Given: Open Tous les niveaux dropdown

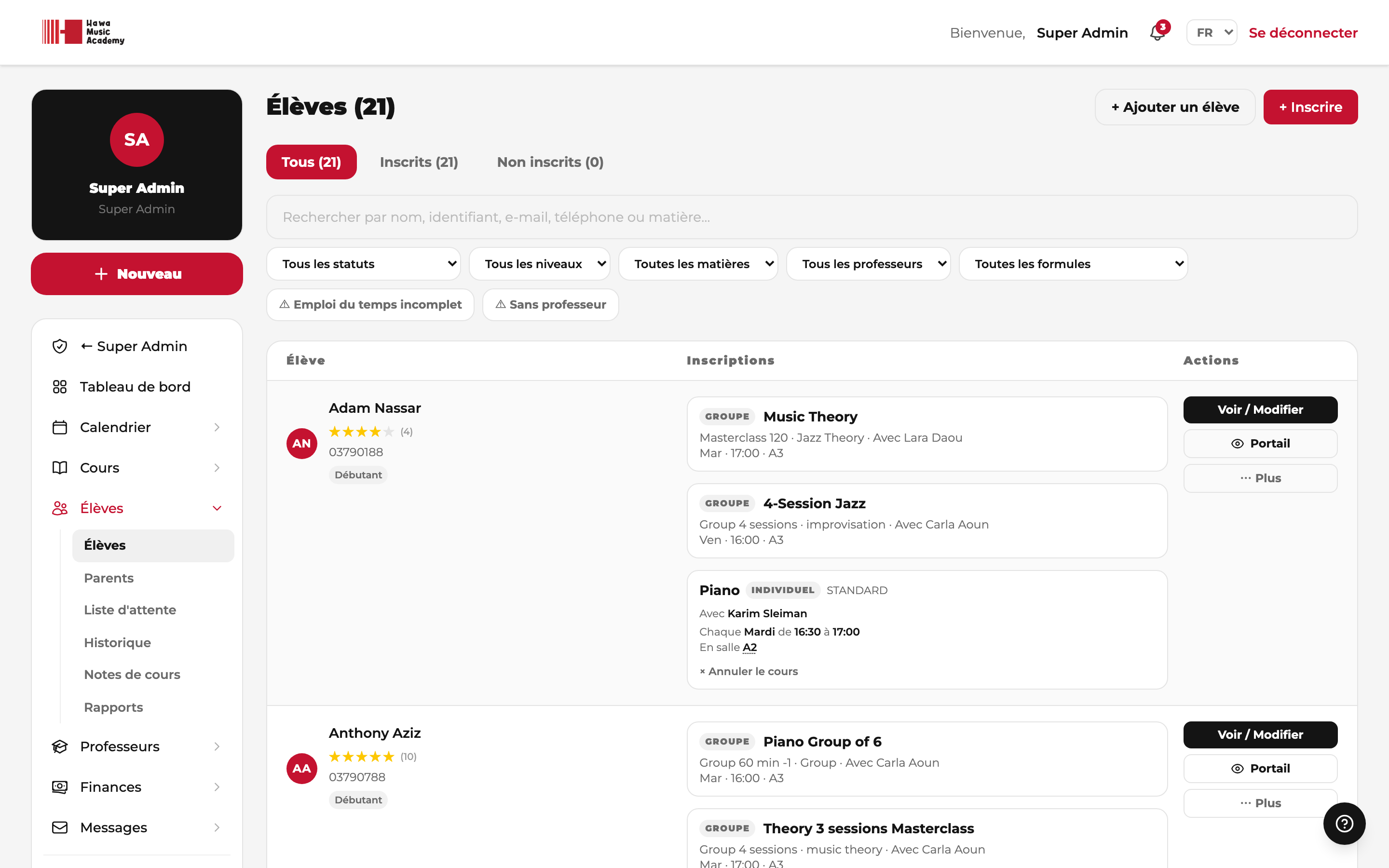Looking at the screenshot, I should click(x=540, y=264).
